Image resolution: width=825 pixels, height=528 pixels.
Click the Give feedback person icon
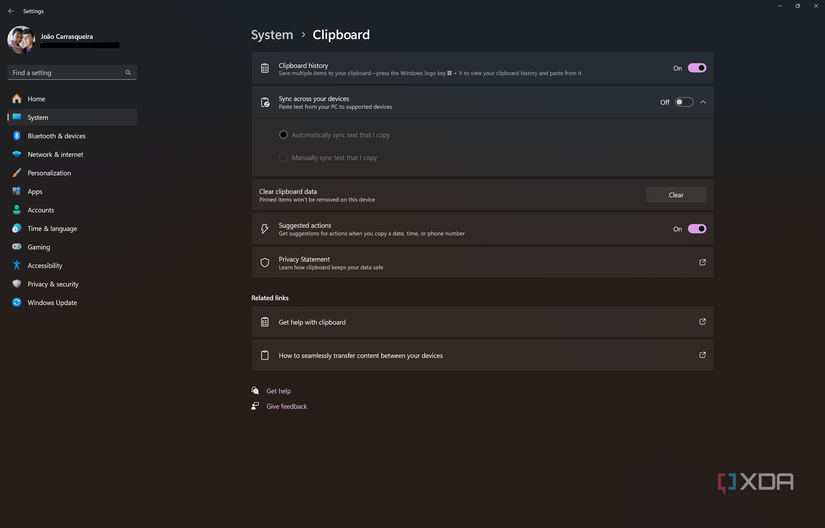pos(255,406)
